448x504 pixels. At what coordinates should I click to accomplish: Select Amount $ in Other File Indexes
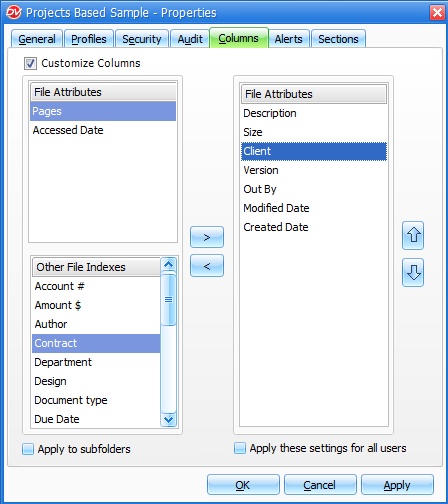pos(96,305)
